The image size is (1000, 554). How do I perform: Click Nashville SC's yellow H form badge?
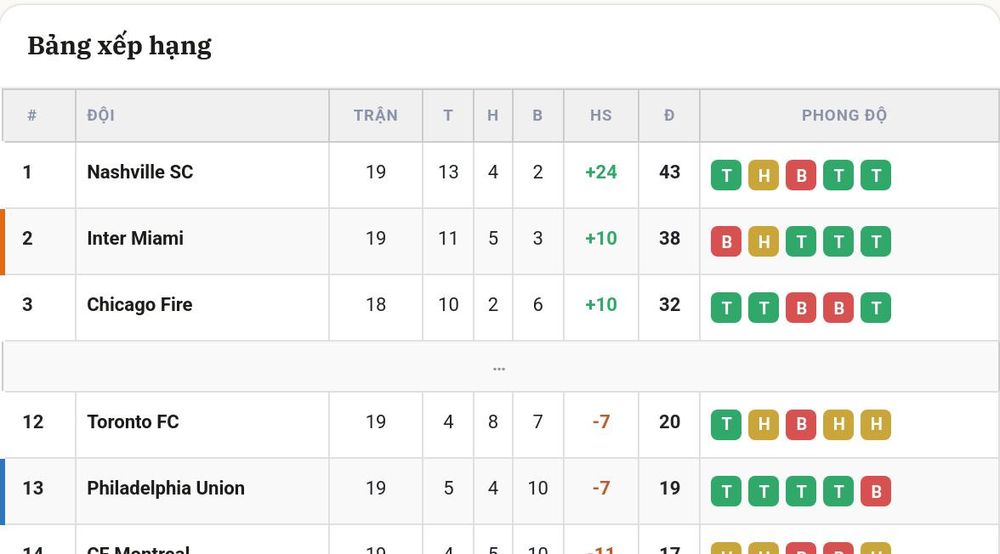763,175
